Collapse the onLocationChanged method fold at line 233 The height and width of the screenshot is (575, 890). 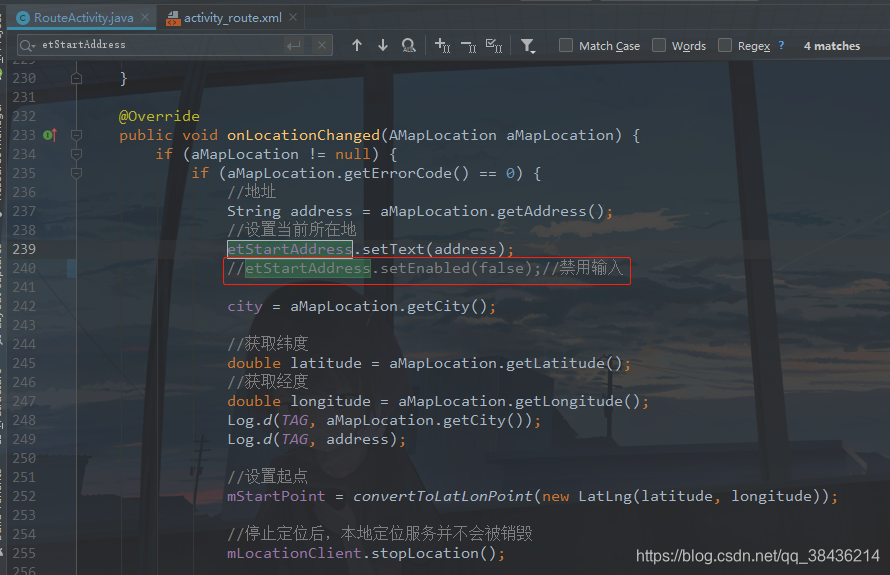(x=77, y=135)
